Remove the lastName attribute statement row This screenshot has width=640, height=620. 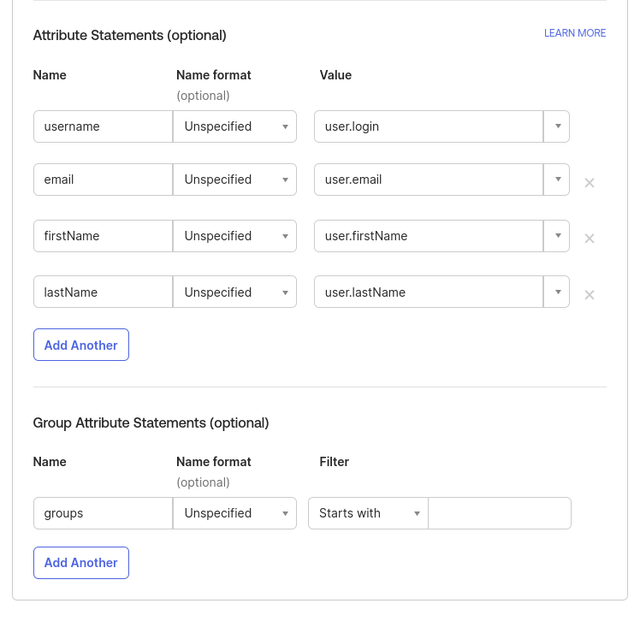pyautogui.click(x=589, y=295)
